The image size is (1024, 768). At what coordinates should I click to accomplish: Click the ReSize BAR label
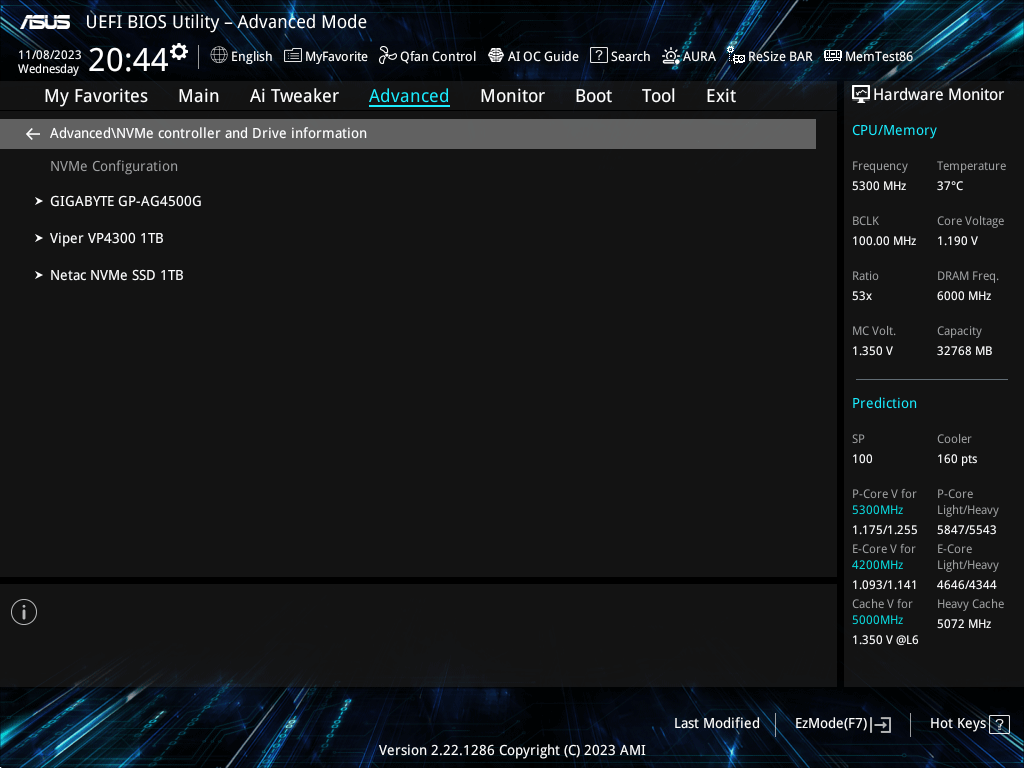tap(780, 56)
